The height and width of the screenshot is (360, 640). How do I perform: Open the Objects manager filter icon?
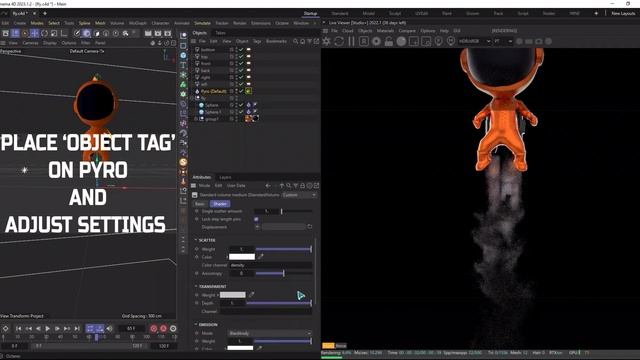[x=309, y=41]
